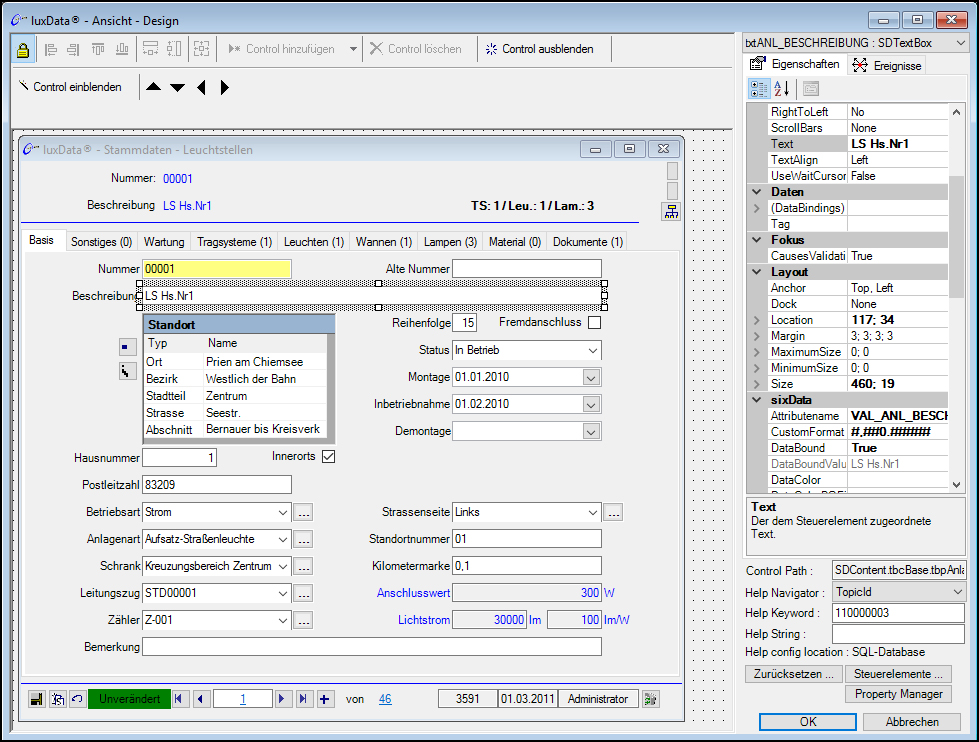Add new record with plus icon
Screen dimensions: 979x742
[325, 699]
